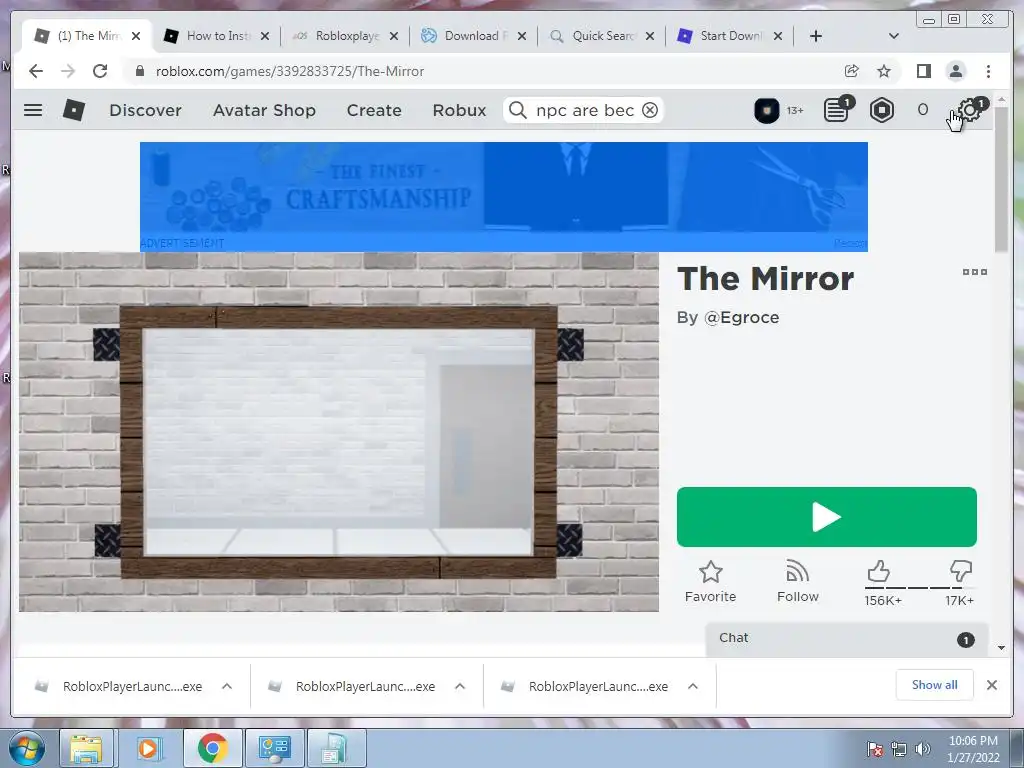
Task: Open Windows Start menu
Action: tap(27, 748)
